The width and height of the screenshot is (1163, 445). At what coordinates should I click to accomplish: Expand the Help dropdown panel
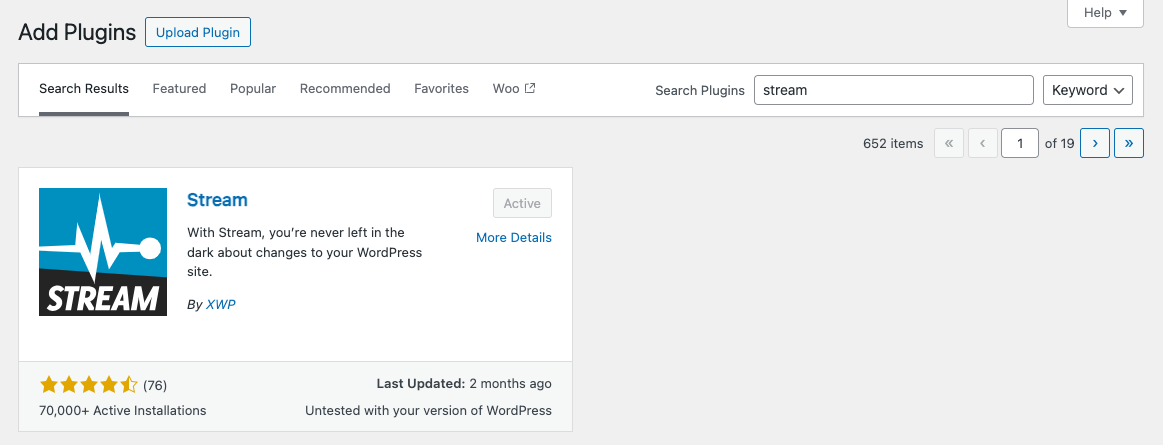tap(1105, 13)
